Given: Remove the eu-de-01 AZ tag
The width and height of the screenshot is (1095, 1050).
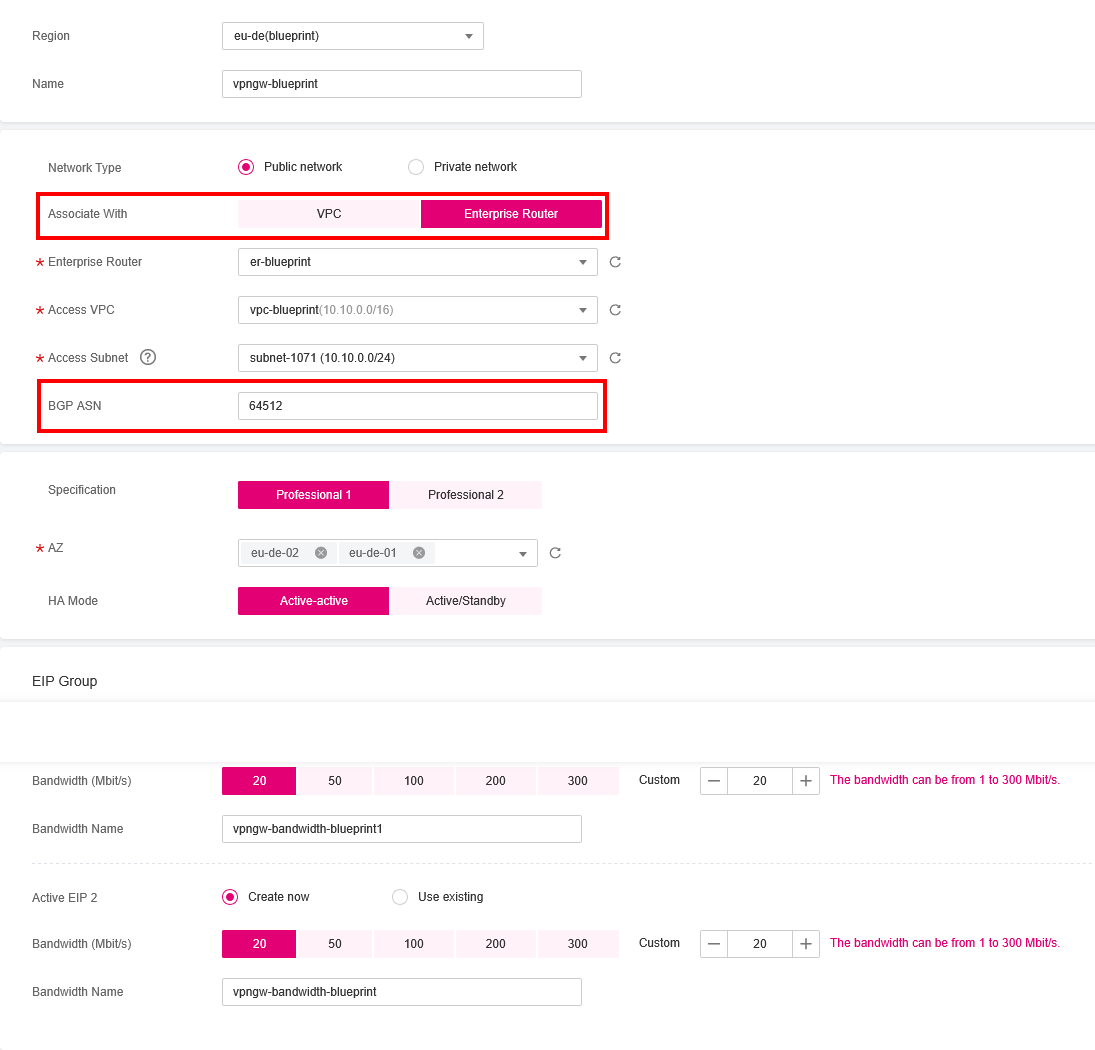Looking at the screenshot, I should pyautogui.click(x=419, y=553).
